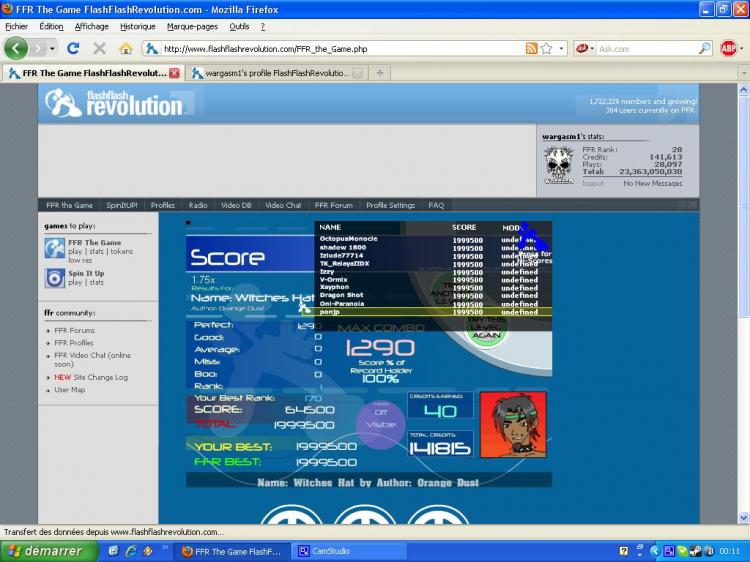Bookmark this page with the star icon

[547, 48]
